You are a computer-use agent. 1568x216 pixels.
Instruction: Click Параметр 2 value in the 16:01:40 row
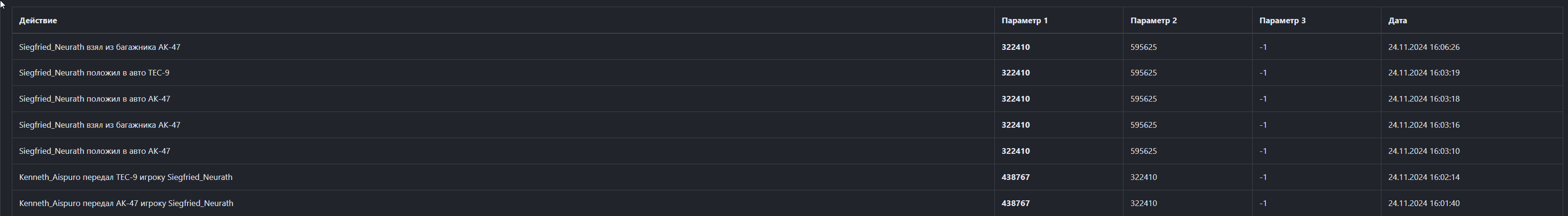1144,204
